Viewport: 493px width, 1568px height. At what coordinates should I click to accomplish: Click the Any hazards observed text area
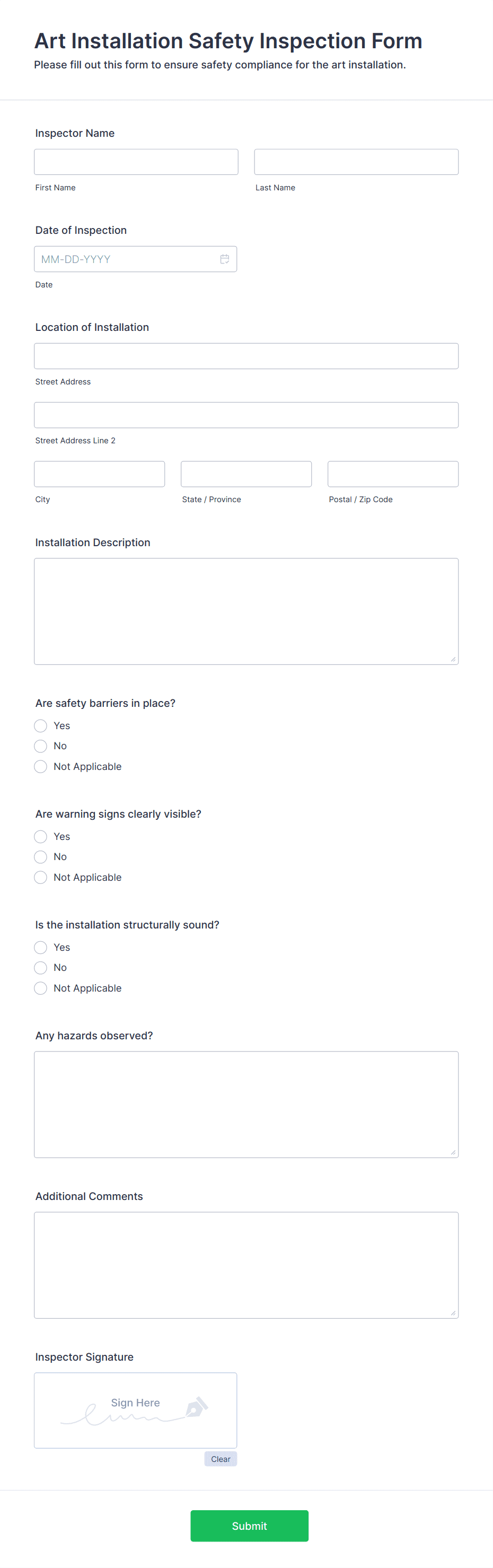[247, 1105]
